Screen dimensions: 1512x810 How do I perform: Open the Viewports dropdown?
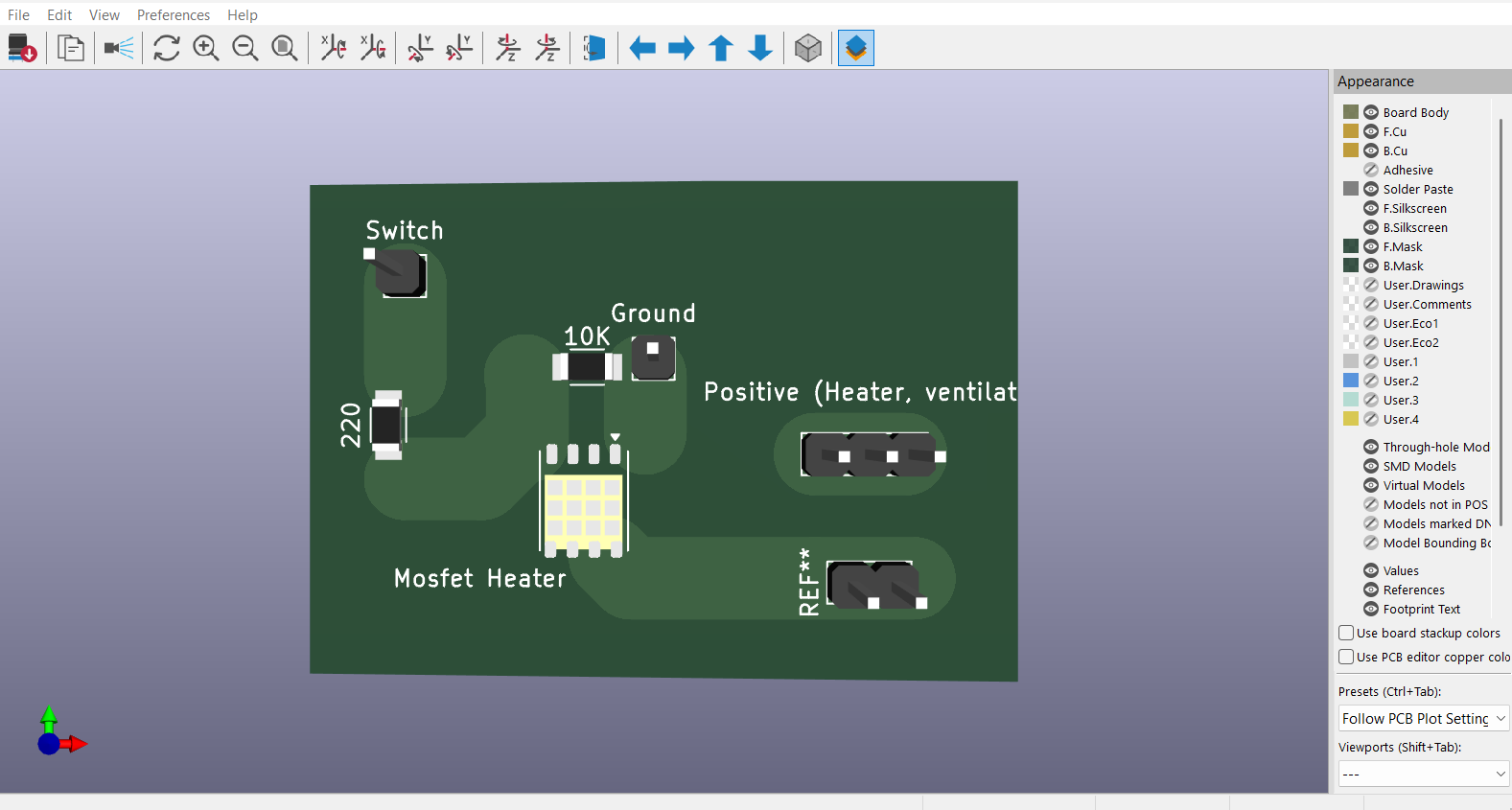click(1424, 774)
